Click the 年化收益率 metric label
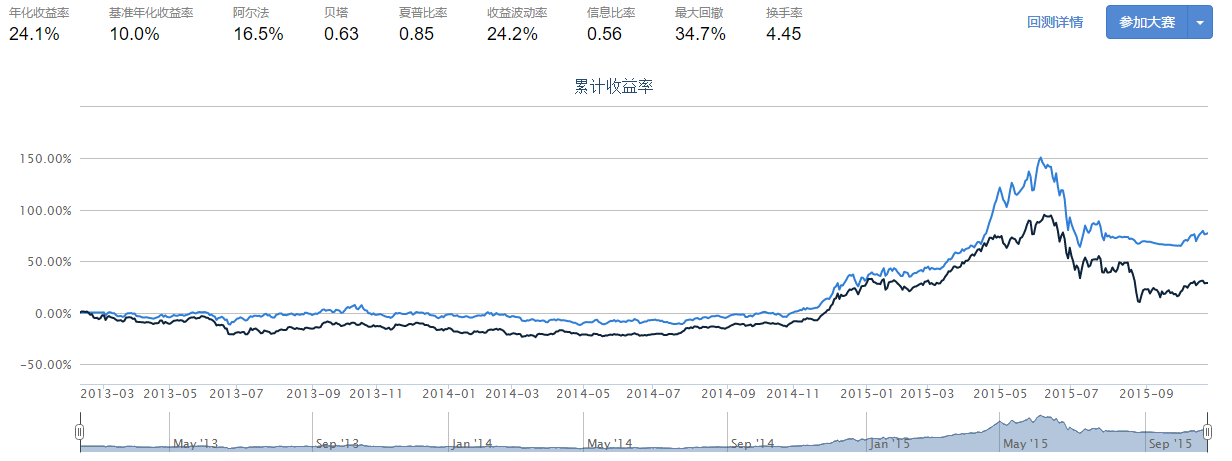The width and height of the screenshot is (1232, 461). pos(39,13)
